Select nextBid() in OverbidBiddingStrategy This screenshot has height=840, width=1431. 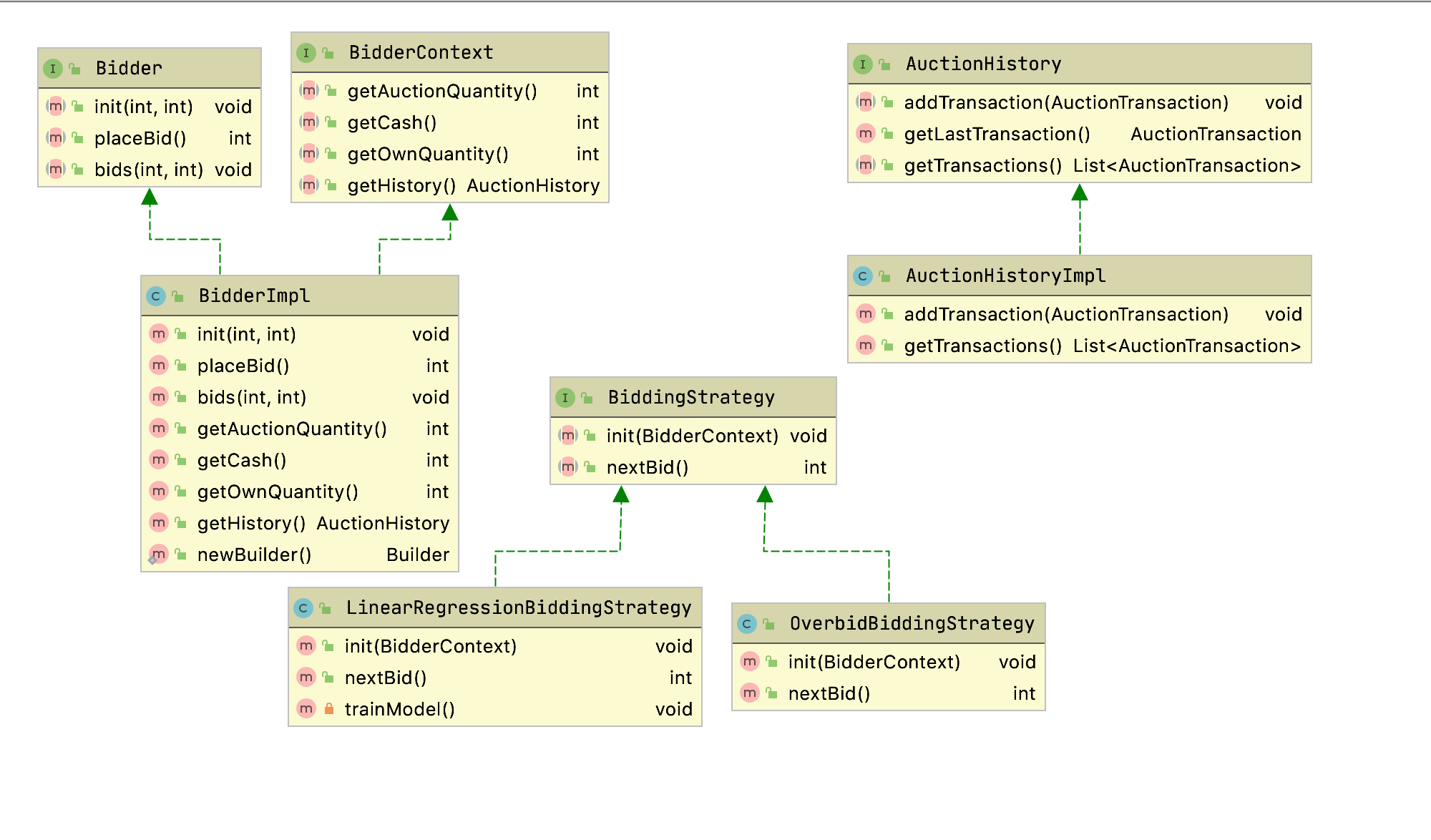829,693
